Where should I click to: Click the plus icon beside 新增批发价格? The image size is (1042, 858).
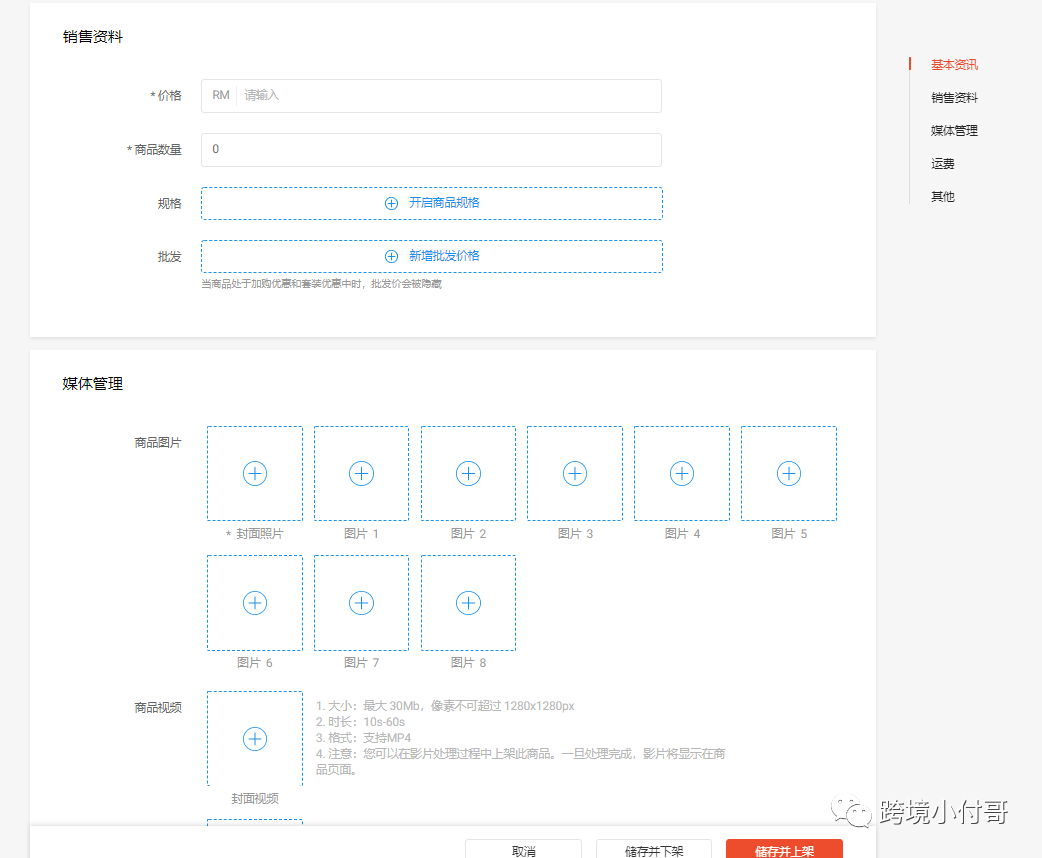pyautogui.click(x=391, y=257)
